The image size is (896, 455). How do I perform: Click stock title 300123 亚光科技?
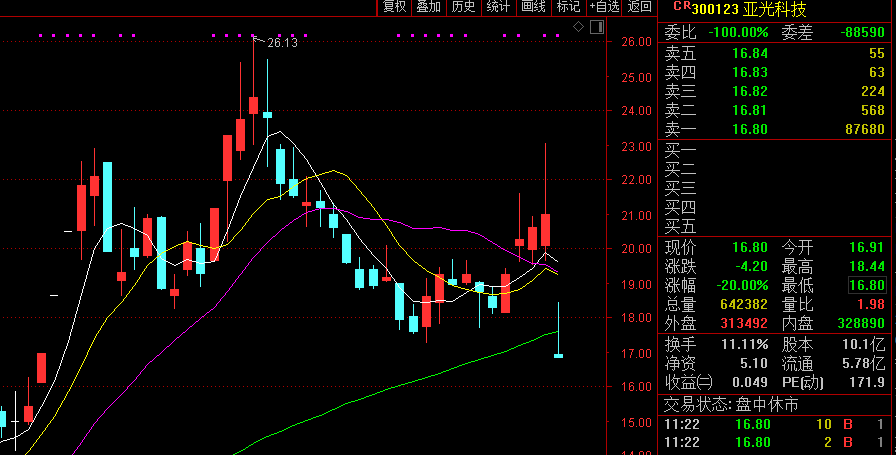tap(749, 9)
